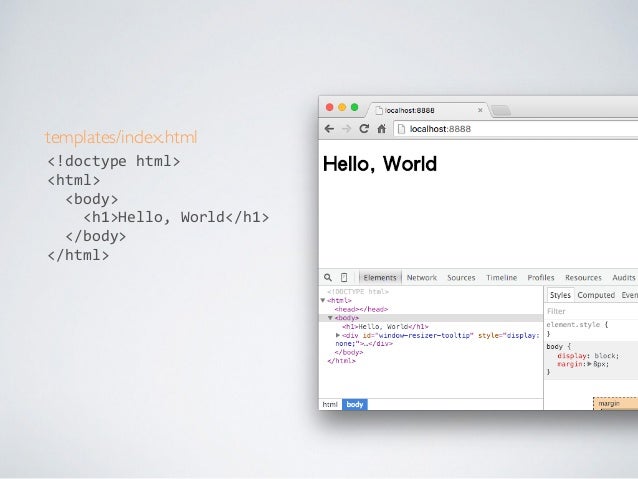Click the green zoom window button
This screenshot has height=479, width=638.
coord(354,107)
